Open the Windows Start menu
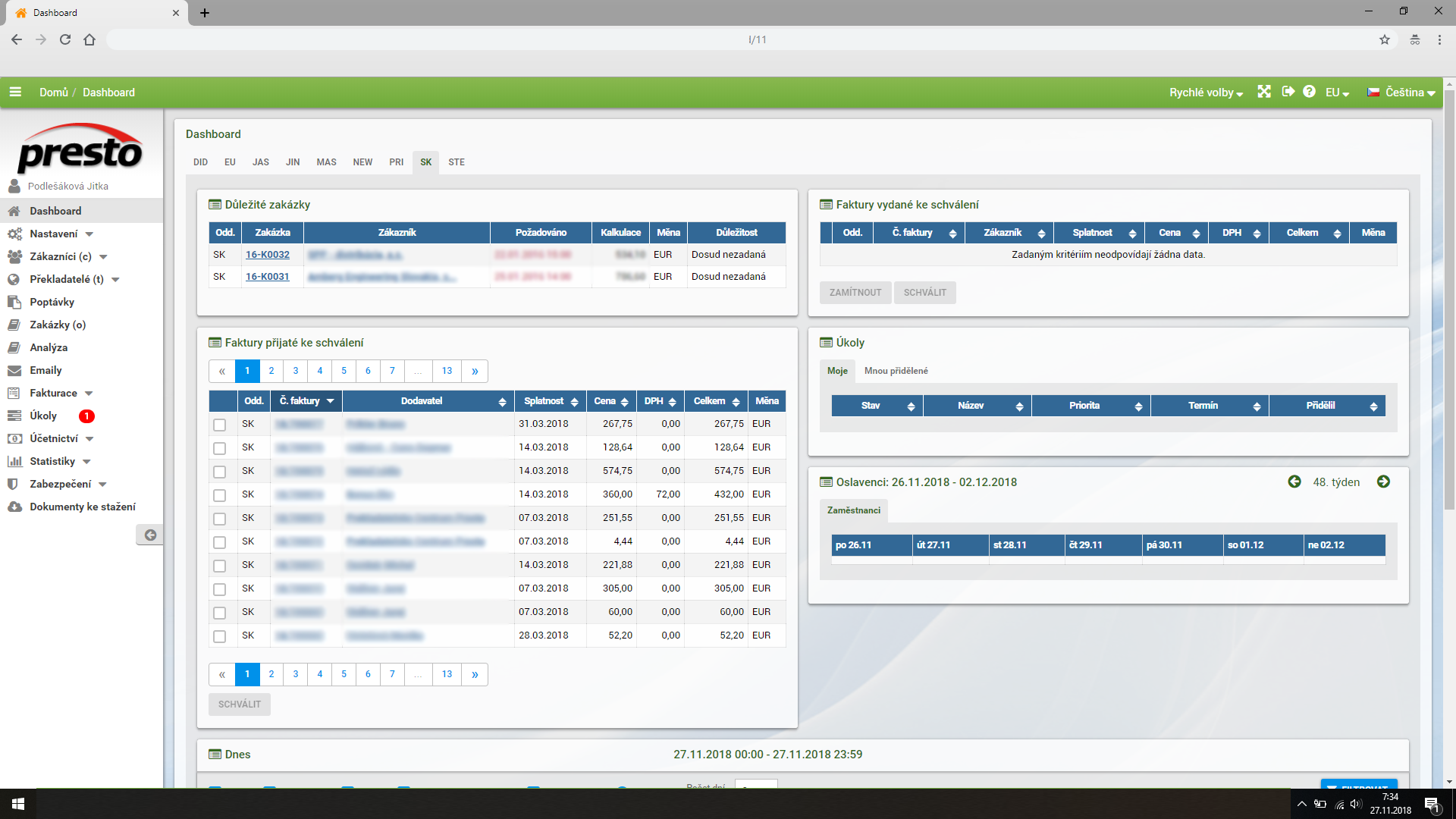1456x819 pixels. pyautogui.click(x=18, y=804)
